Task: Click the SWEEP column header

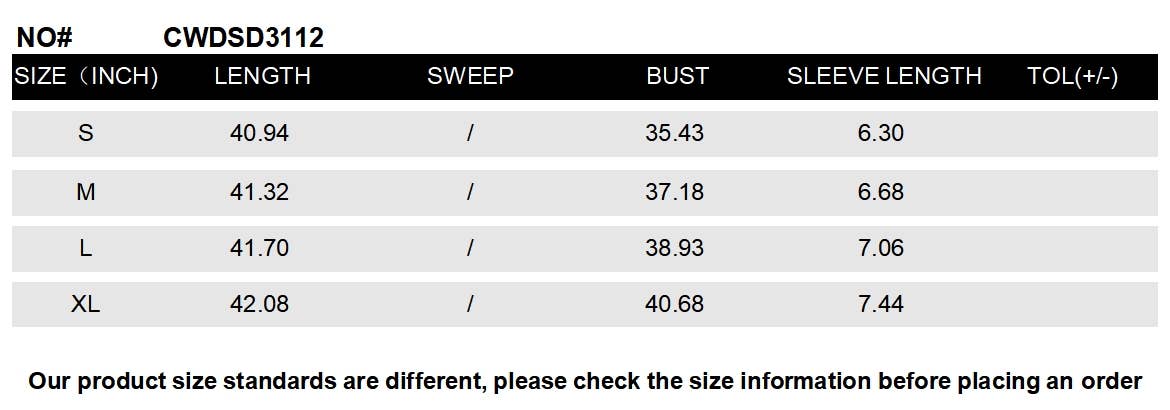Action: coord(470,76)
